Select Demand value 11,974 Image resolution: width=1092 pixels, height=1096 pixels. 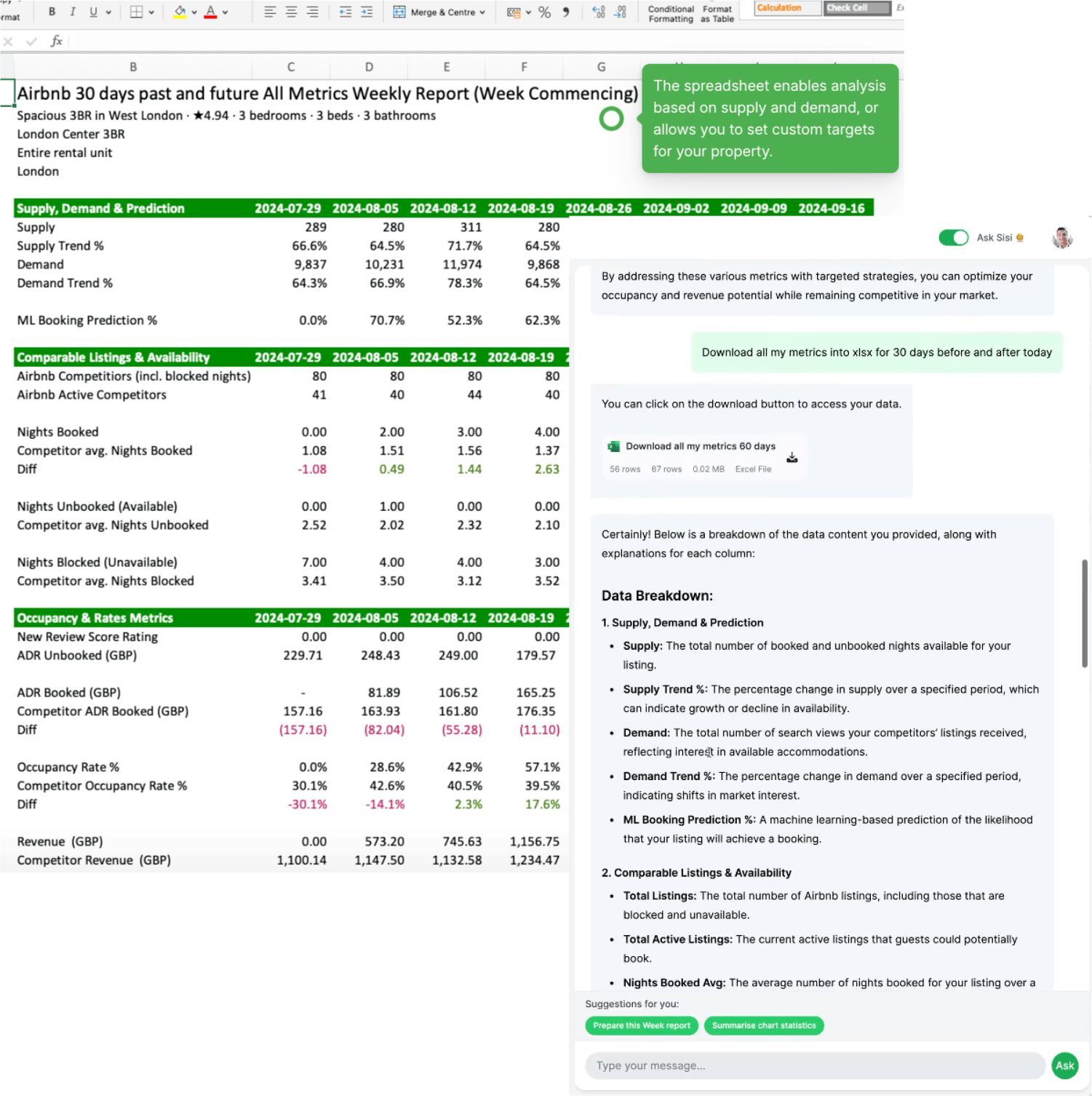(x=462, y=264)
